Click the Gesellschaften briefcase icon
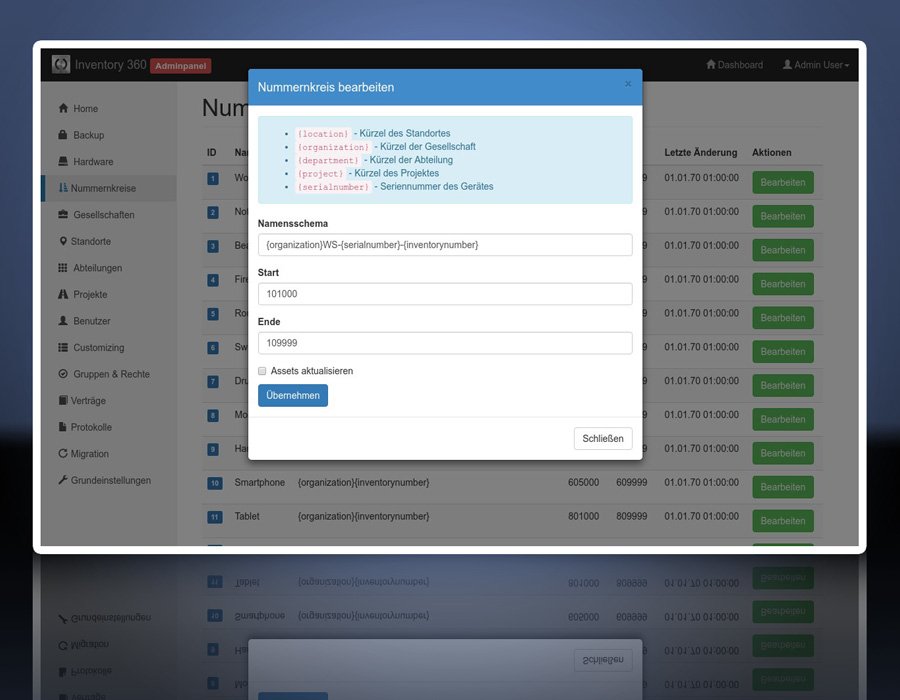Screen dimensions: 900x700 point(63,214)
